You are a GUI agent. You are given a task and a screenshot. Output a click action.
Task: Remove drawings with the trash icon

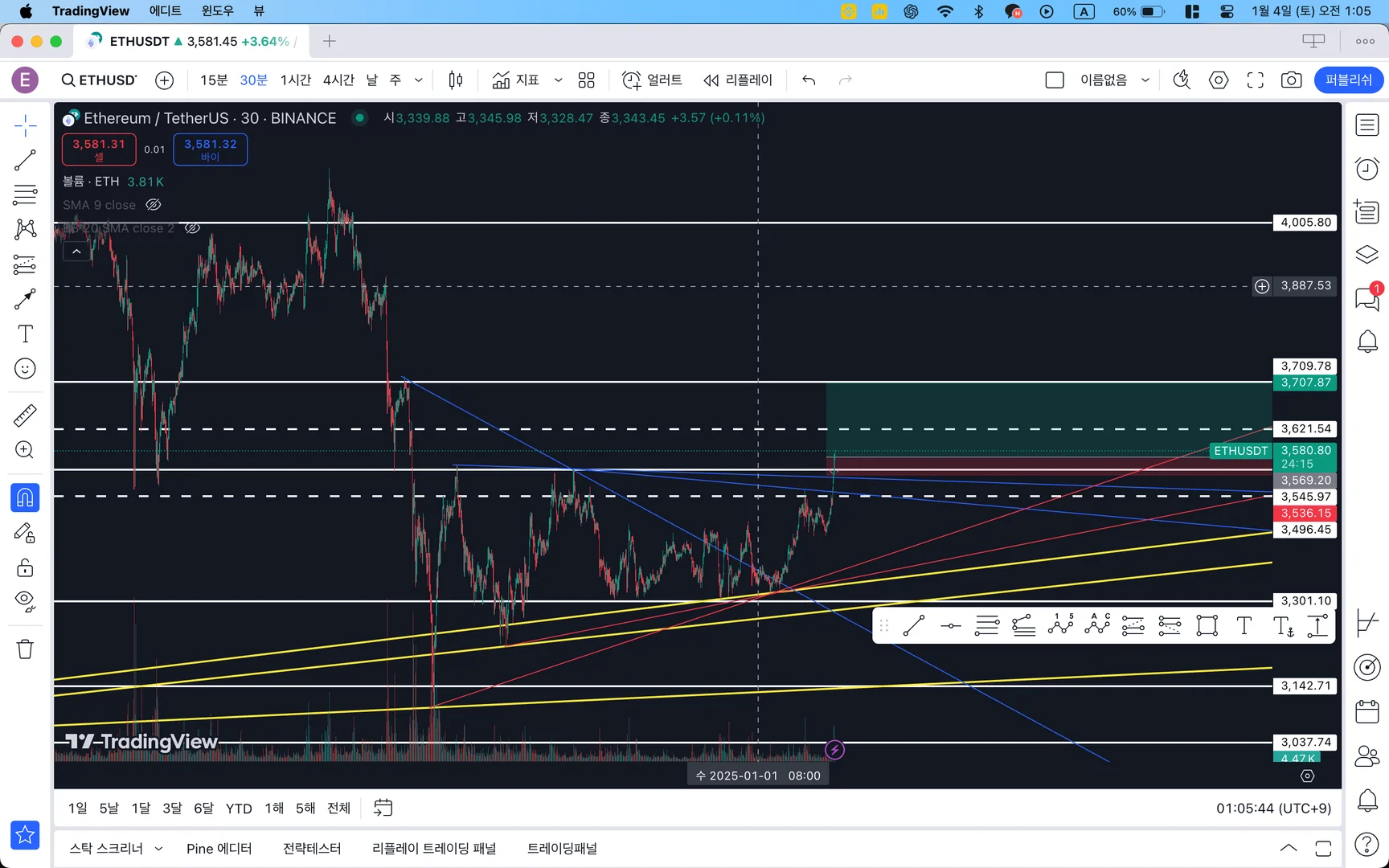(25, 649)
